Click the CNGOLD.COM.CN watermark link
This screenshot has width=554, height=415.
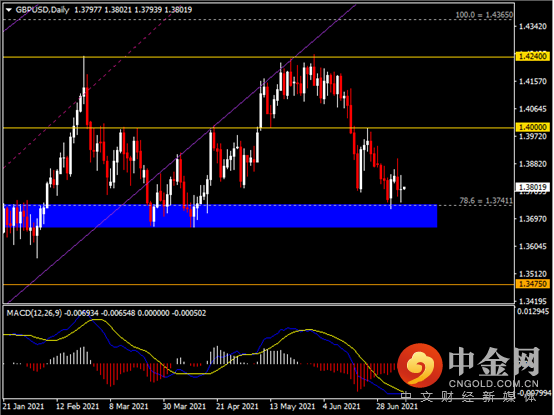point(494,384)
